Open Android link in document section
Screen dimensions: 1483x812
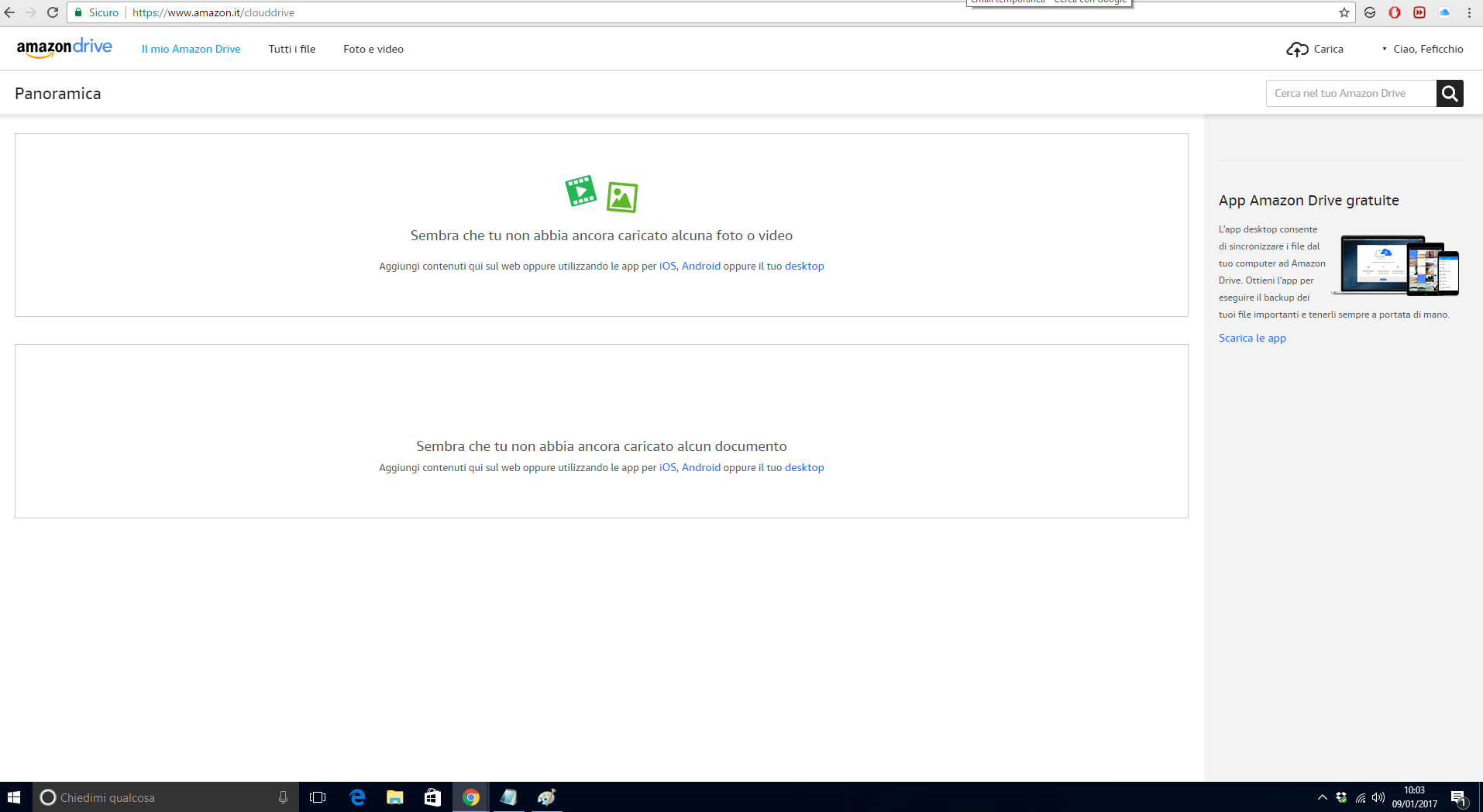point(701,467)
